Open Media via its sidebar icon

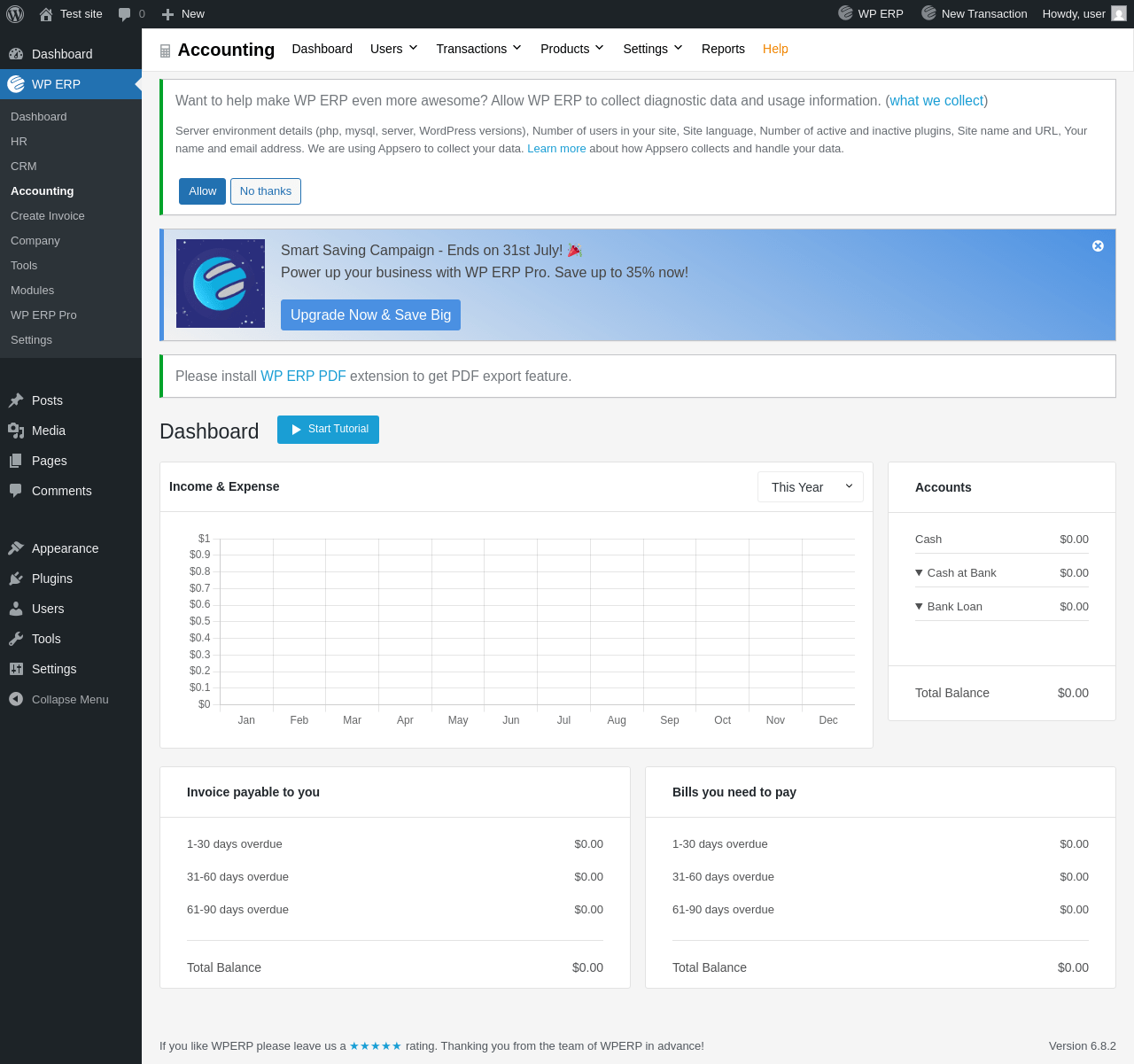click(x=16, y=431)
